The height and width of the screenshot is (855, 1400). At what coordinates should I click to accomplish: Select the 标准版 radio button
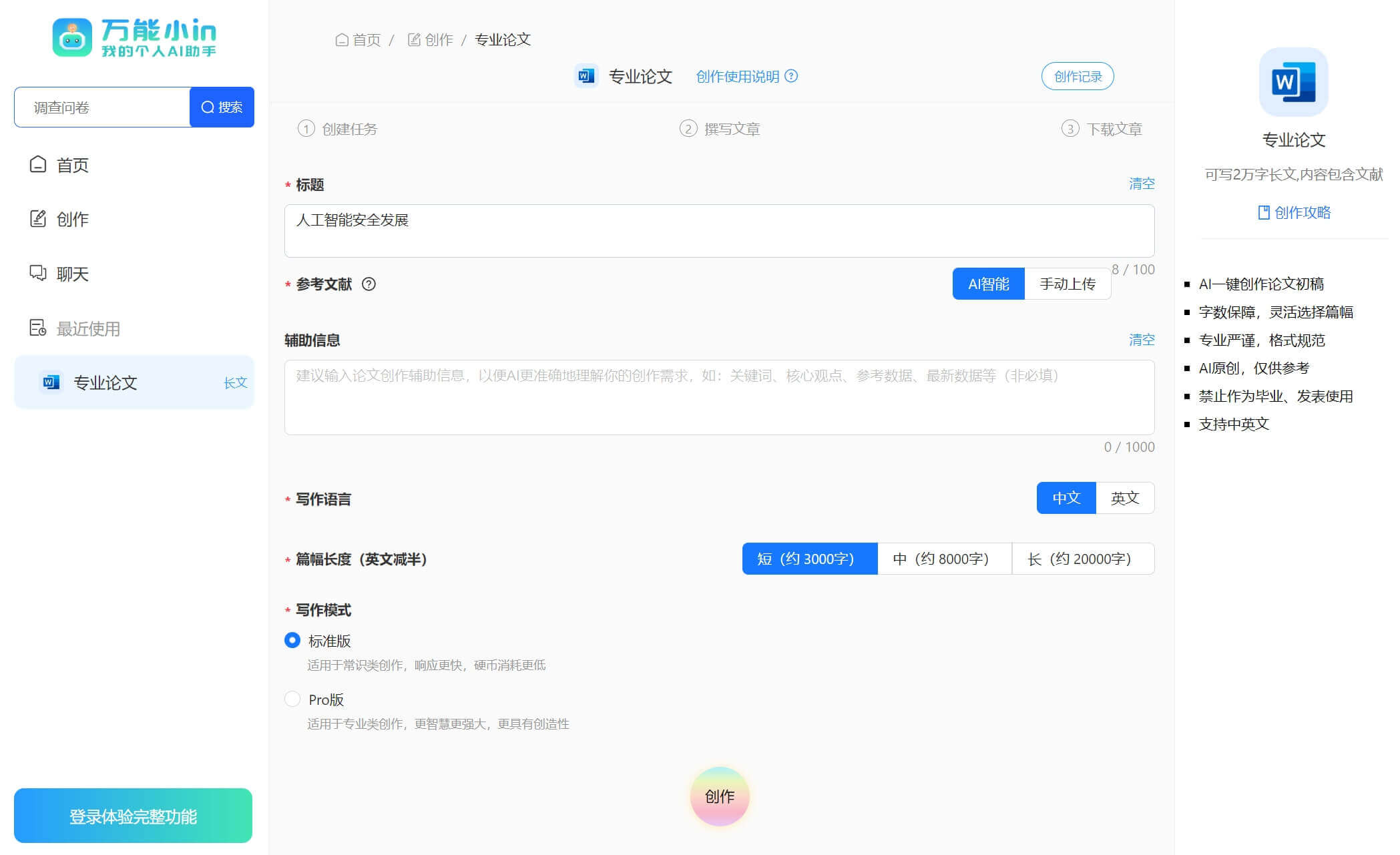tap(292, 640)
